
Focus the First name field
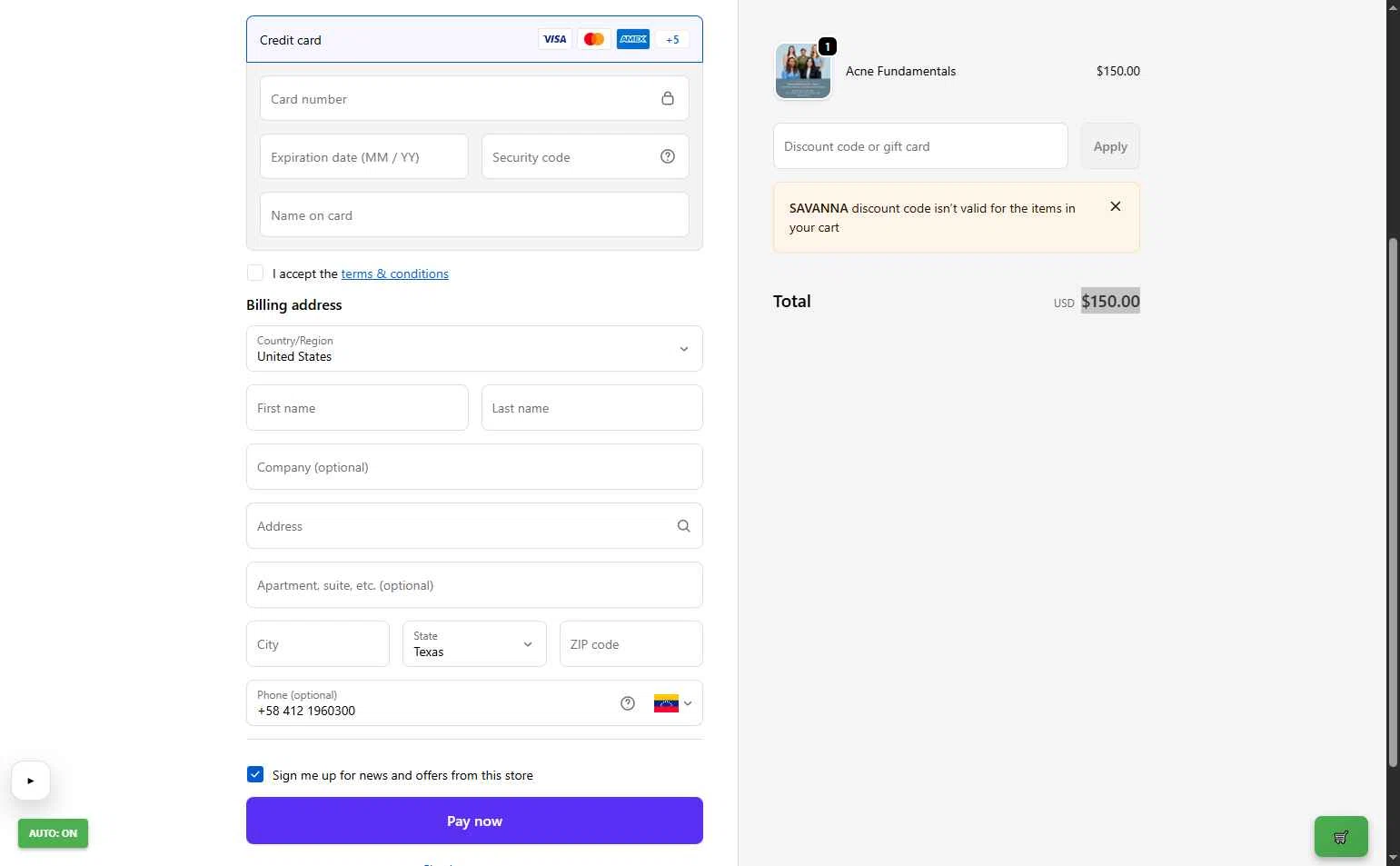[357, 408]
